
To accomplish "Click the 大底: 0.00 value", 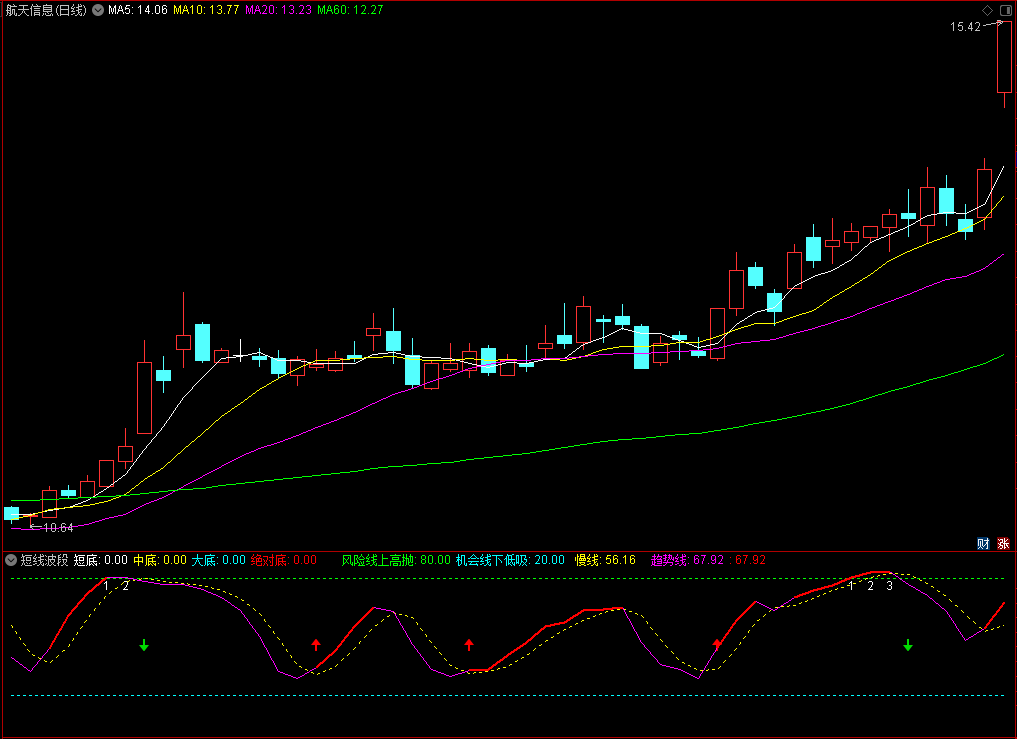I will [219, 560].
